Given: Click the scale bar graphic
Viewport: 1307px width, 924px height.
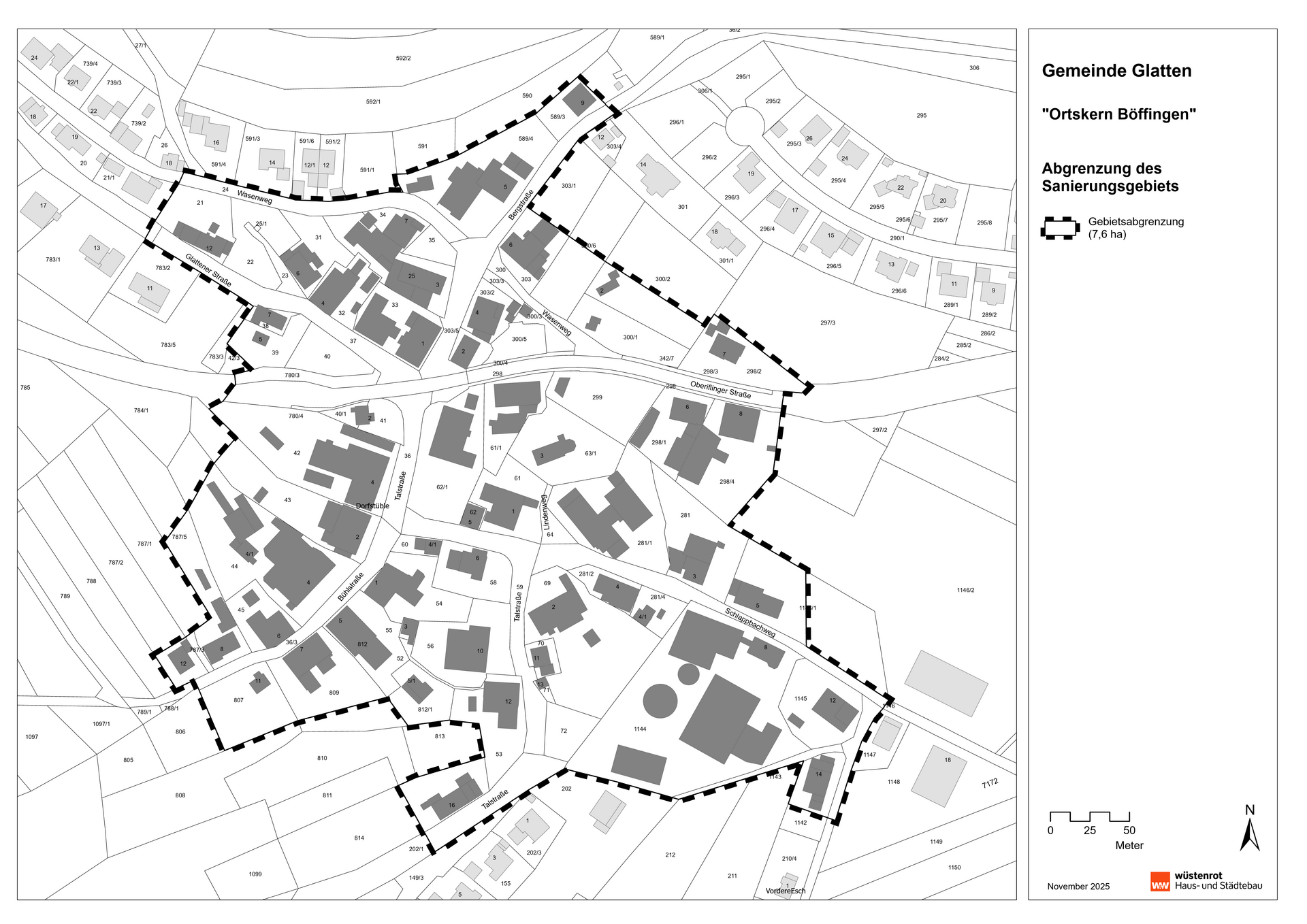Looking at the screenshot, I should (1089, 816).
